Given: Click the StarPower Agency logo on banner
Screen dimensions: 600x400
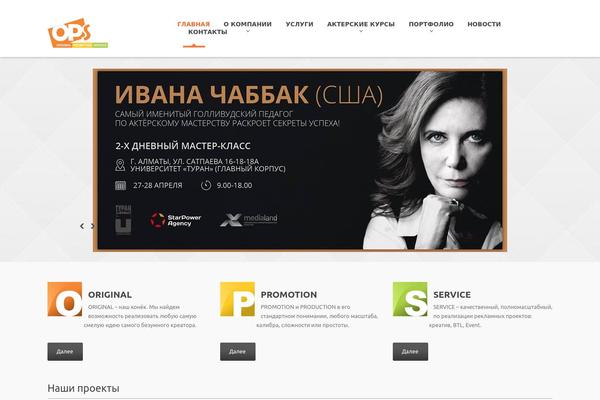Looking at the screenshot, I should click(175, 220).
